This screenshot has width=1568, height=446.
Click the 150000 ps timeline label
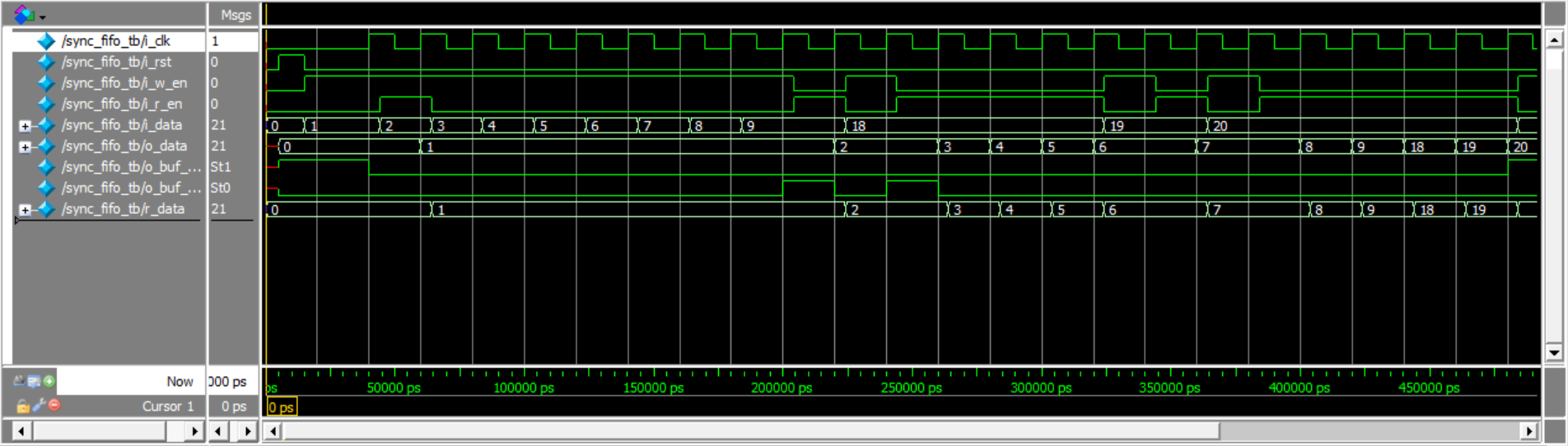point(653,388)
